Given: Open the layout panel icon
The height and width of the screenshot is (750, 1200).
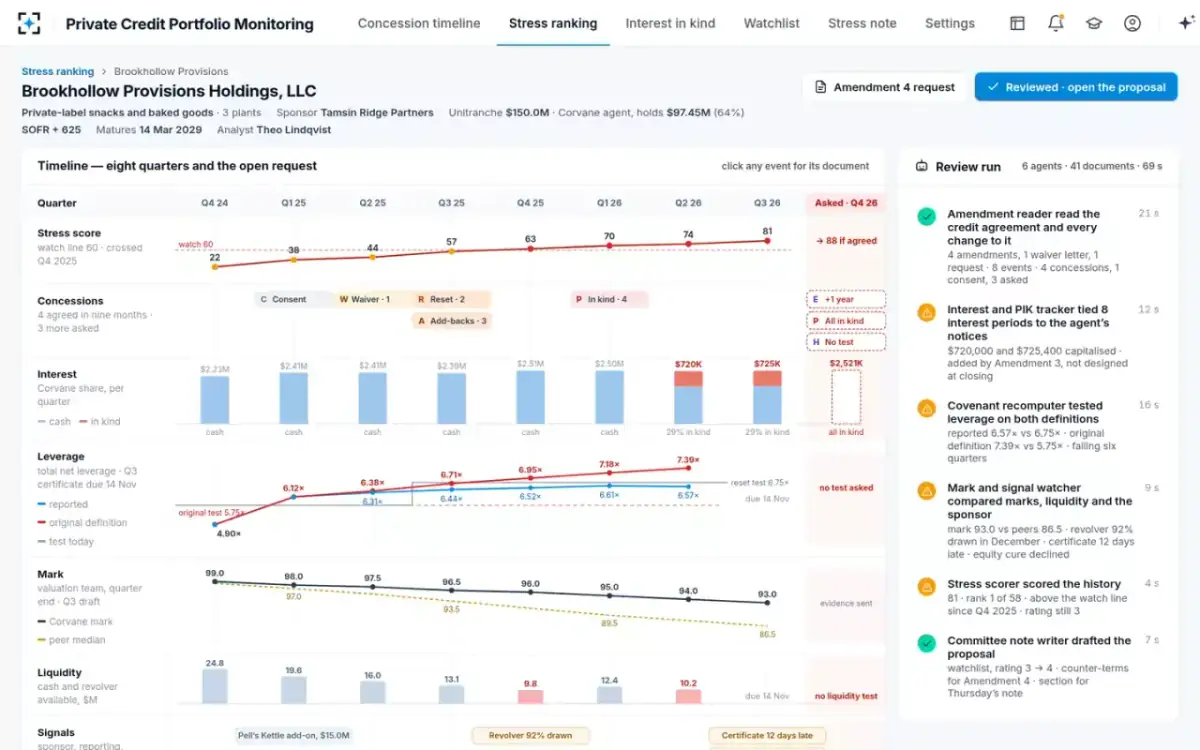Looking at the screenshot, I should (1017, 23).
